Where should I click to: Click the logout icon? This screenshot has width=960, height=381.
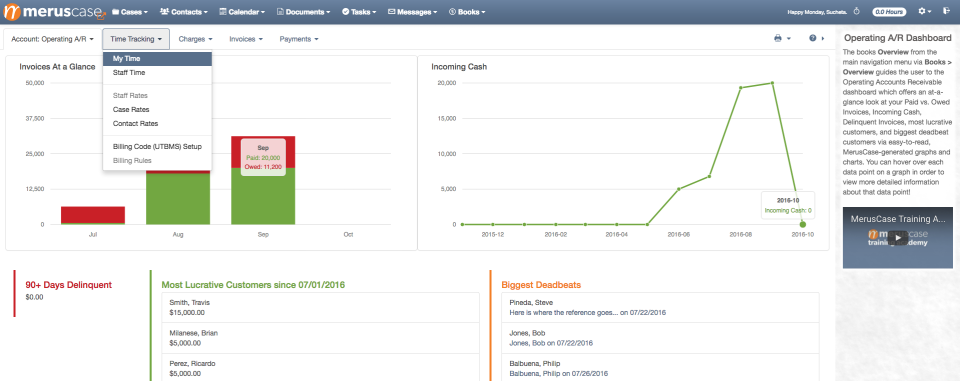(947, 12)
